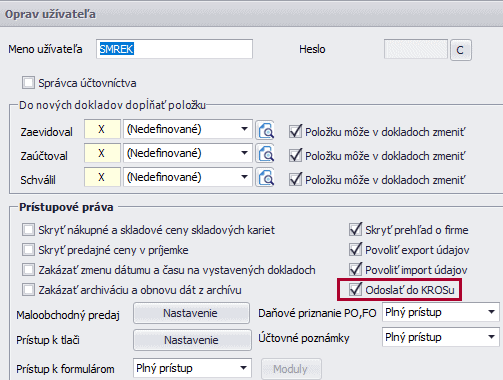
Task: Open the lookup icon beside Schválil dropdown
Action: point(265,178)
